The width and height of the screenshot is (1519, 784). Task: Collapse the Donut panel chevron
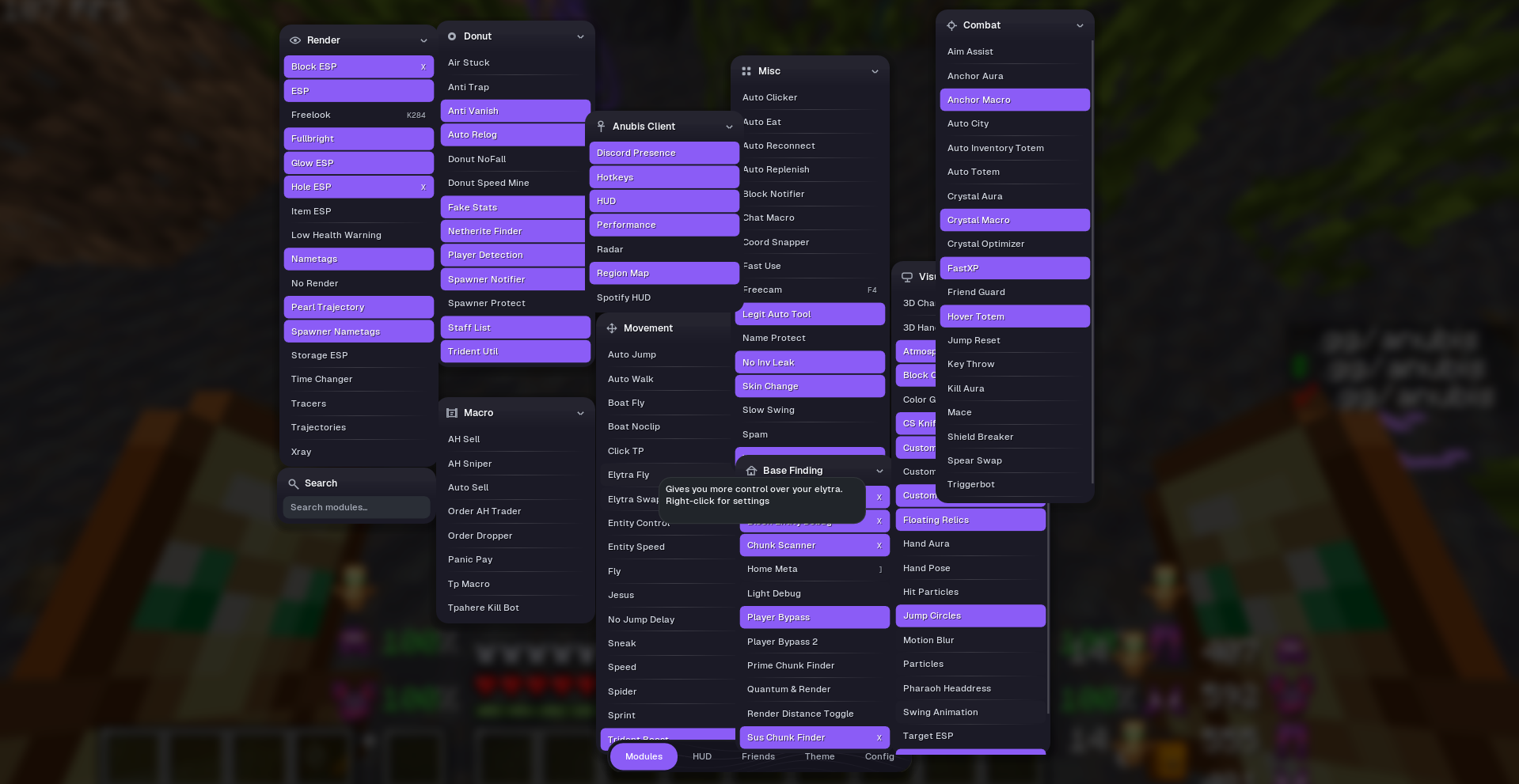pos(580,36)
